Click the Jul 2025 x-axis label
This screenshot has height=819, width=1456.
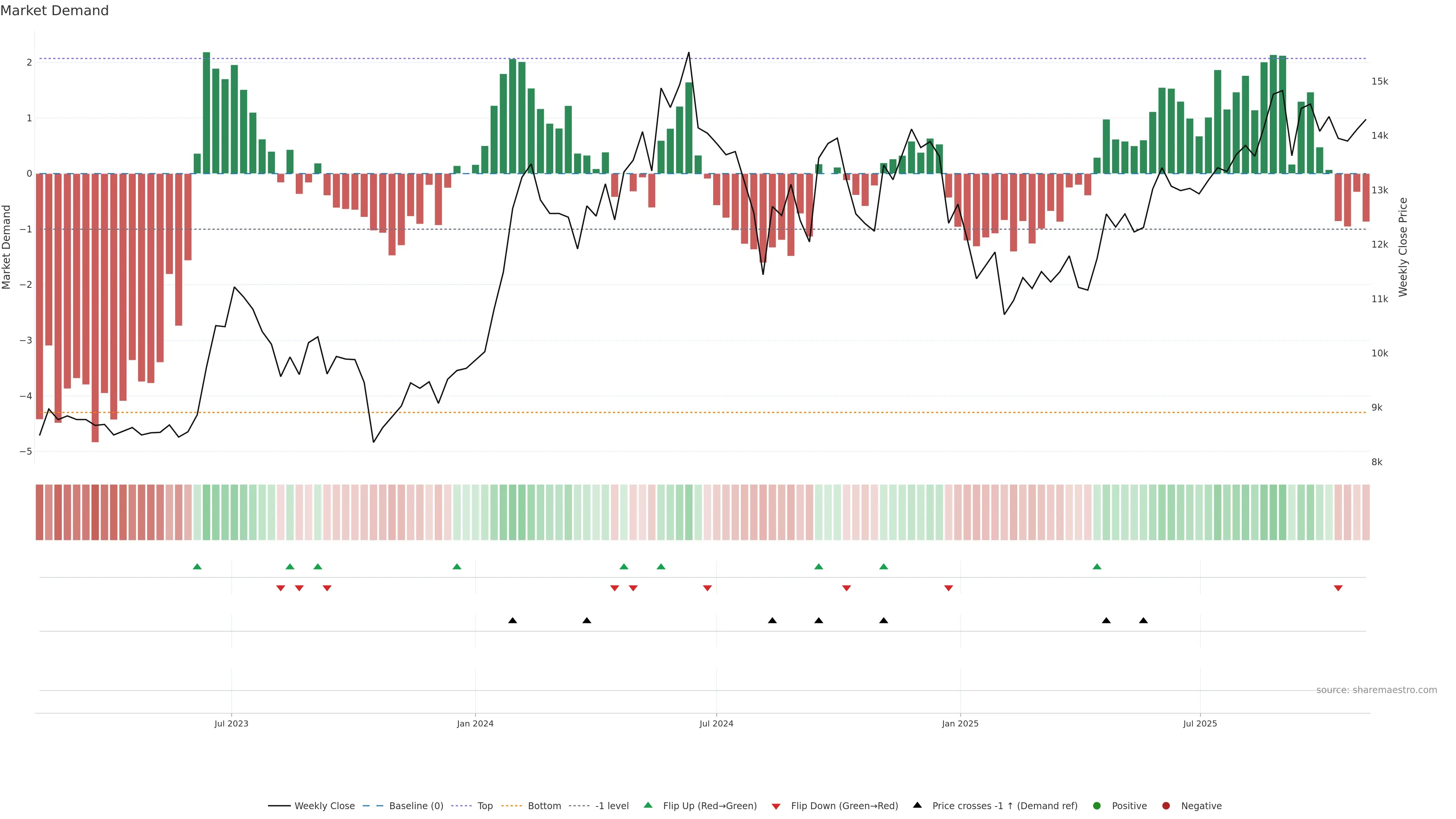pos(1199,723)
